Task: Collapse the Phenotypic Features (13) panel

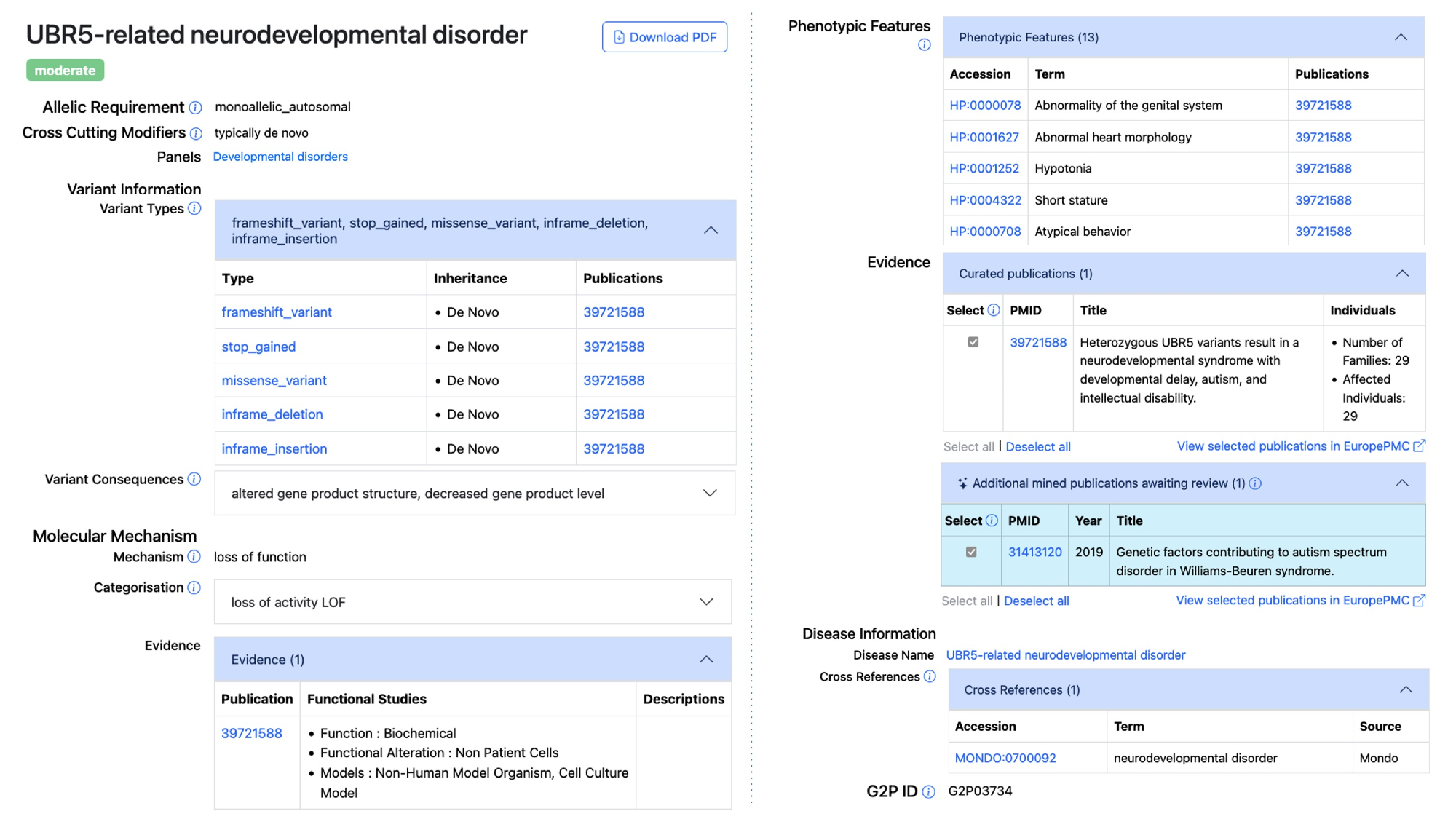Action: point(1401,37)
